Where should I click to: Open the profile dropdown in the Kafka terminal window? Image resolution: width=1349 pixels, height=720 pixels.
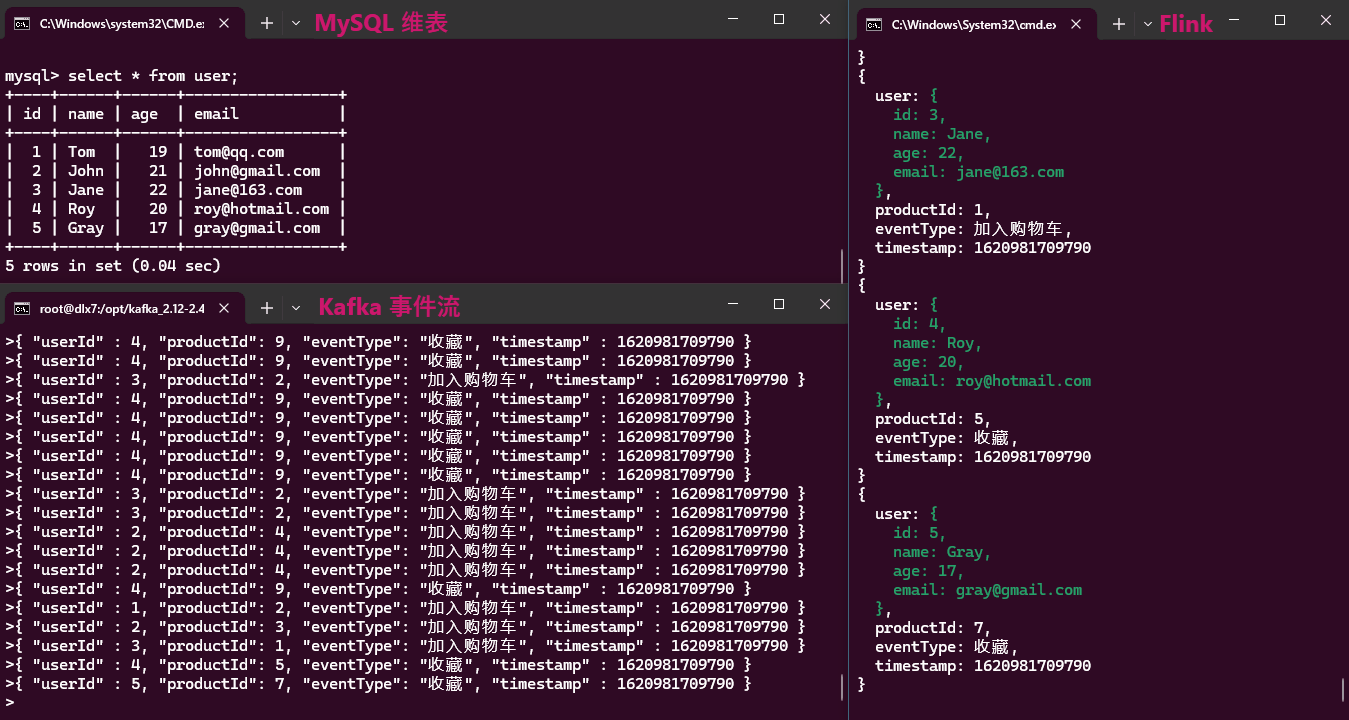(296, 307)
